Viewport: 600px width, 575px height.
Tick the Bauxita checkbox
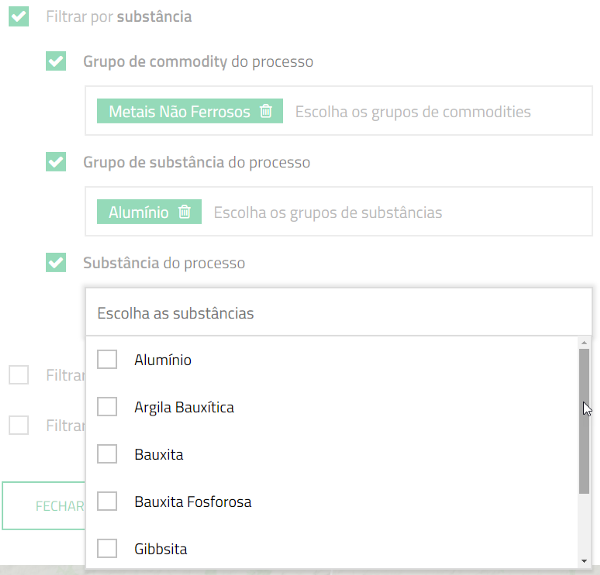point(107,454)
